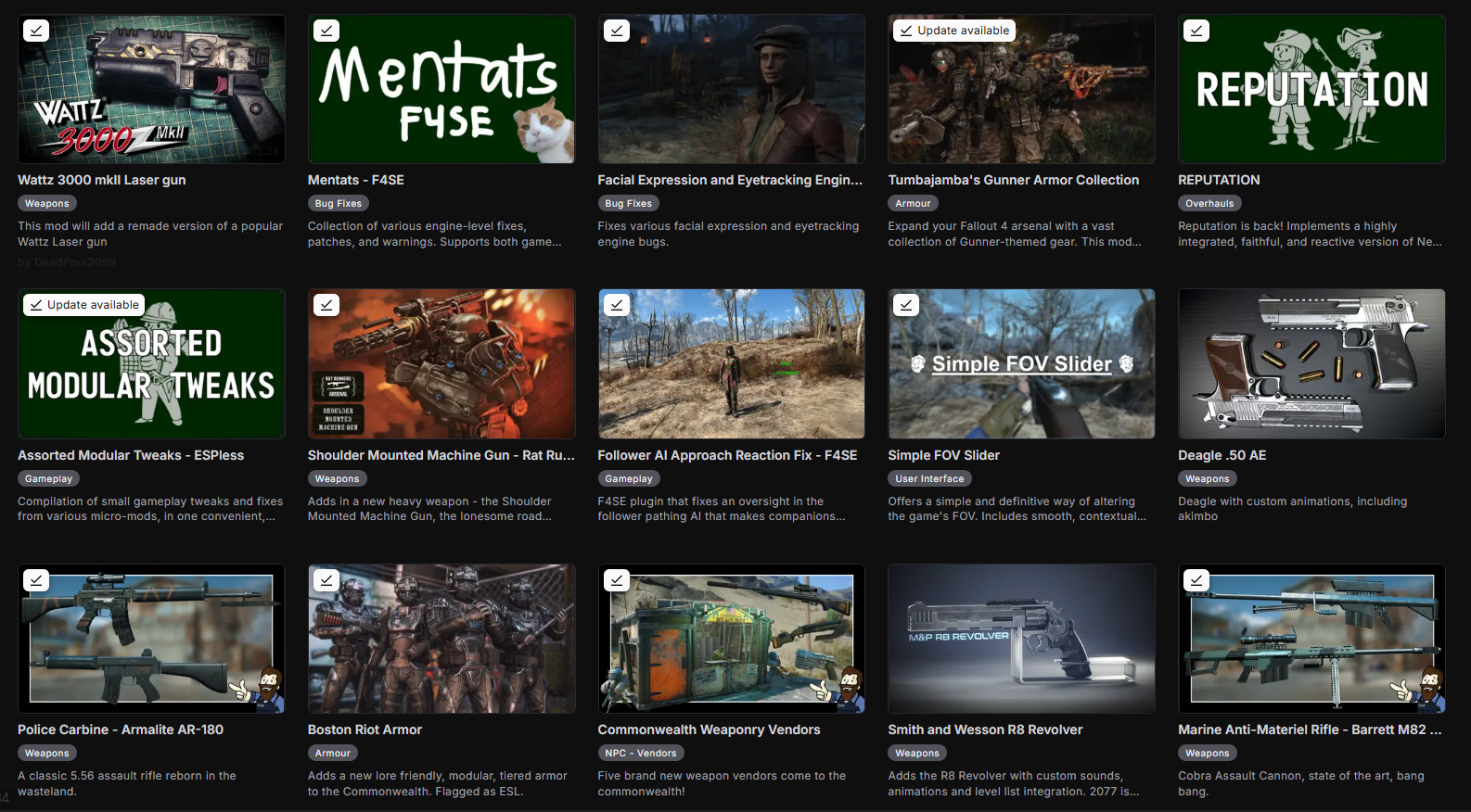
Task: Open the Mentats F4SE cat thumbnail
Action: [x=441, y=89]
